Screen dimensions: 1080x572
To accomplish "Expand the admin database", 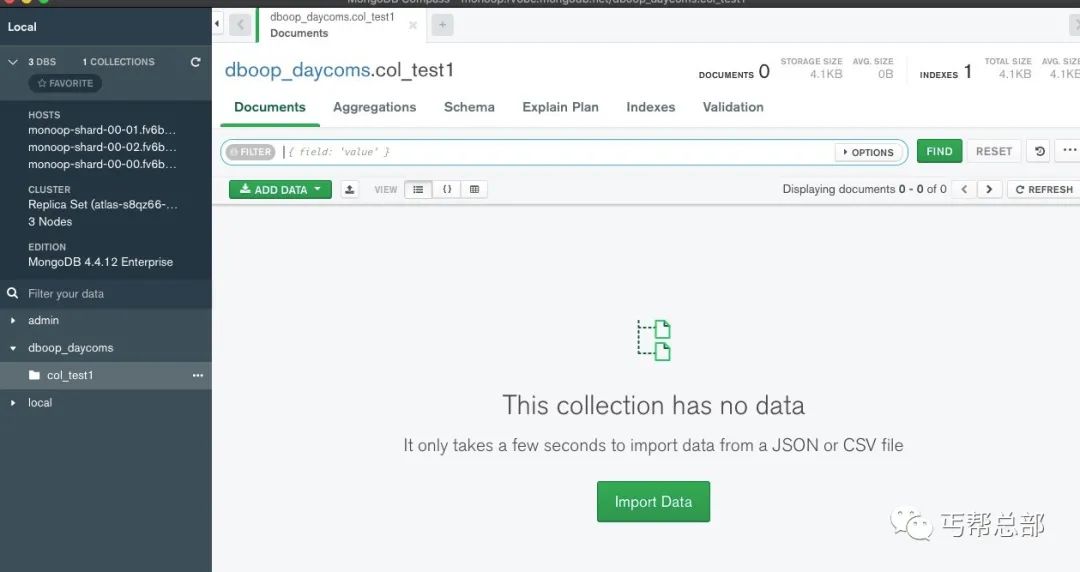I will tap(13, 320).
